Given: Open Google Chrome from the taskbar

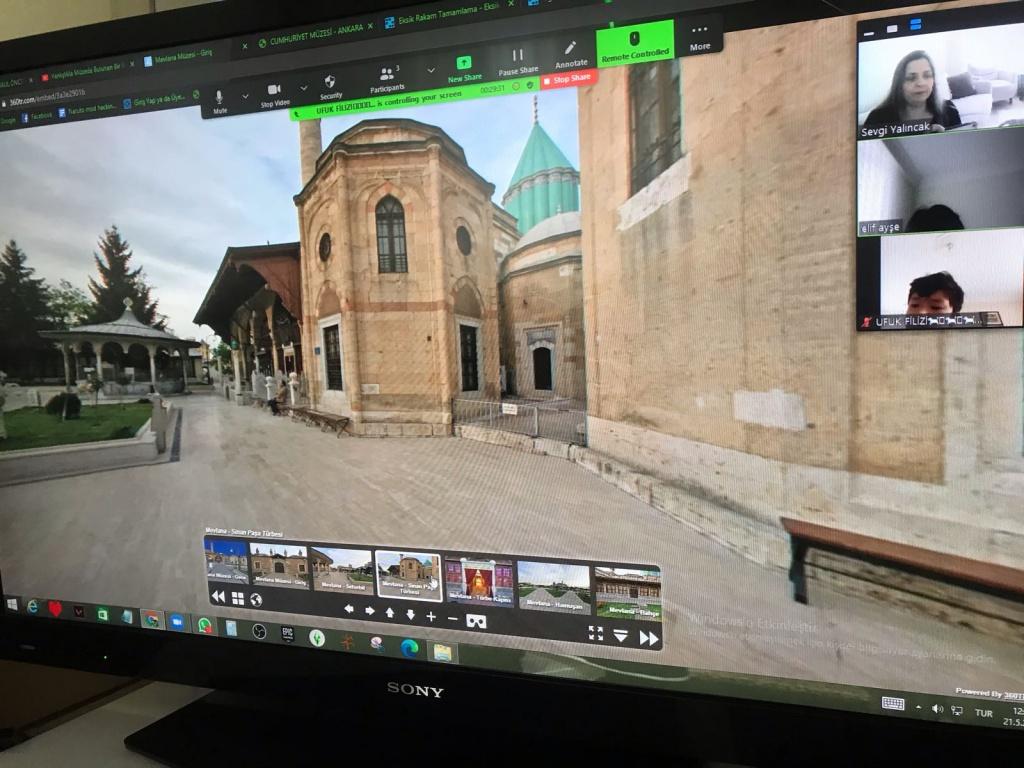Looking at the screenshot, I should [152, 620].
